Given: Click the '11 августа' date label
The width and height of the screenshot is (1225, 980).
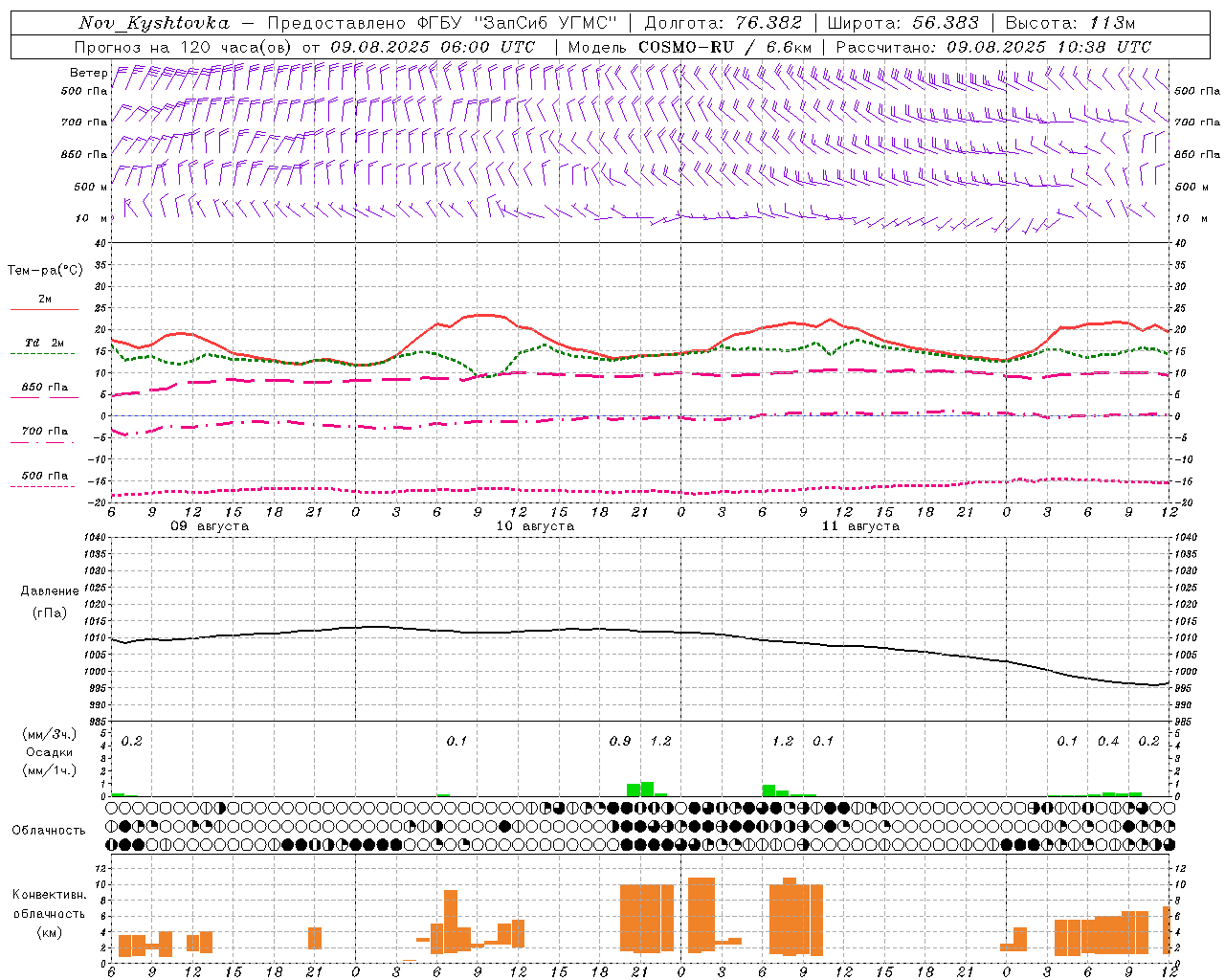Looking at the screenshot, I should [860, 526].
